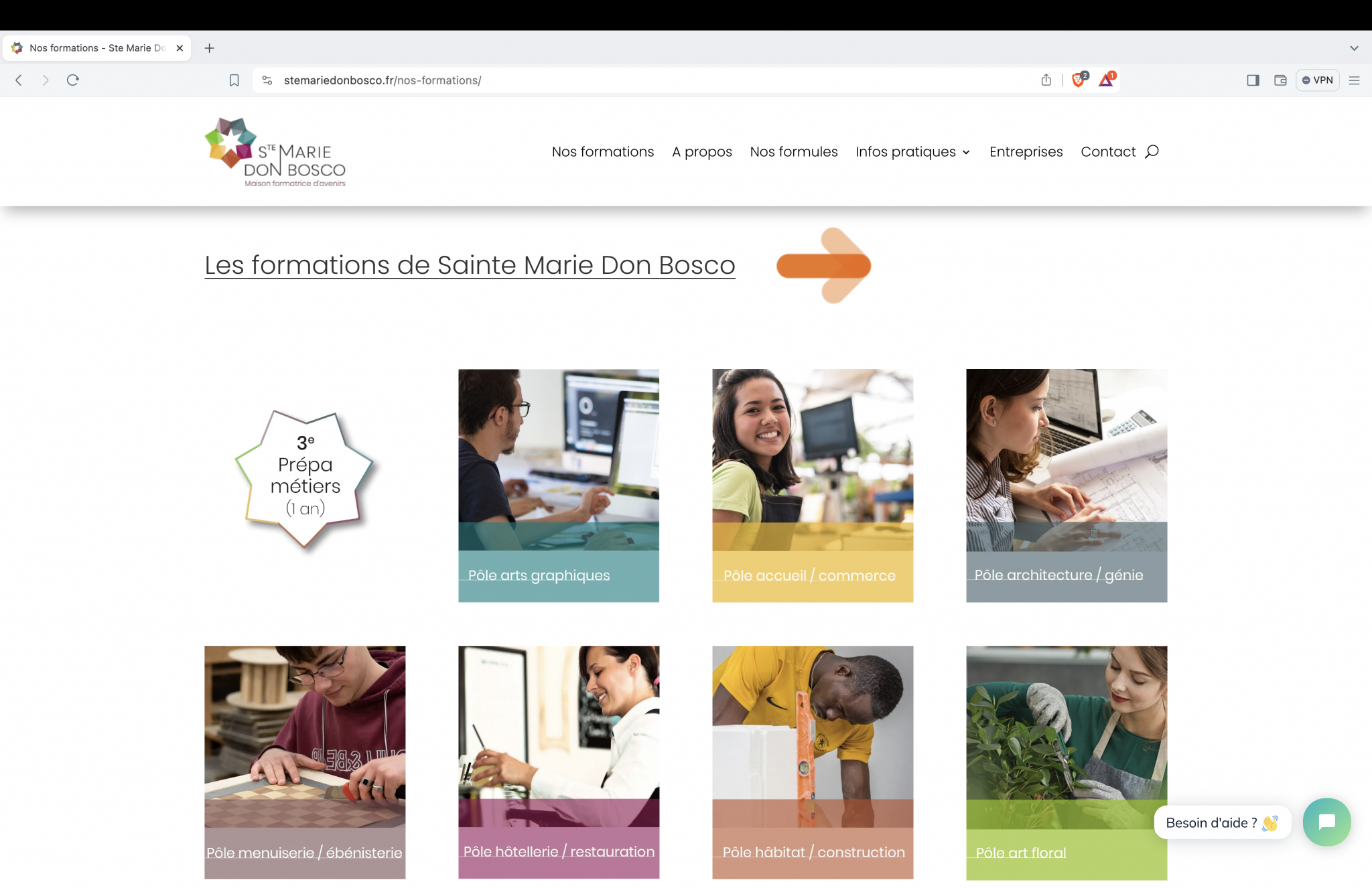Open the Brave Wallet icon
Image resolution: width=1372 pixels, height=888 pixels.
coord(1280,80)
